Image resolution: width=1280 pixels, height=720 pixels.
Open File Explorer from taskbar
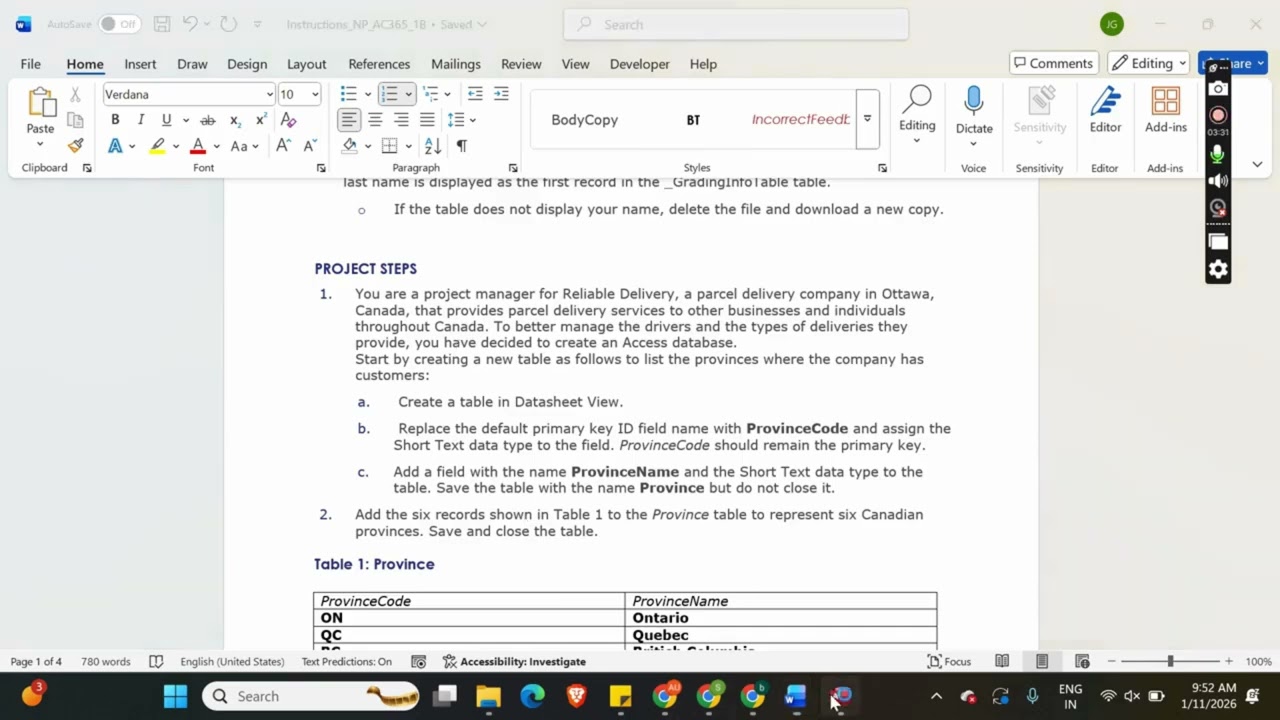pos(488,696)
